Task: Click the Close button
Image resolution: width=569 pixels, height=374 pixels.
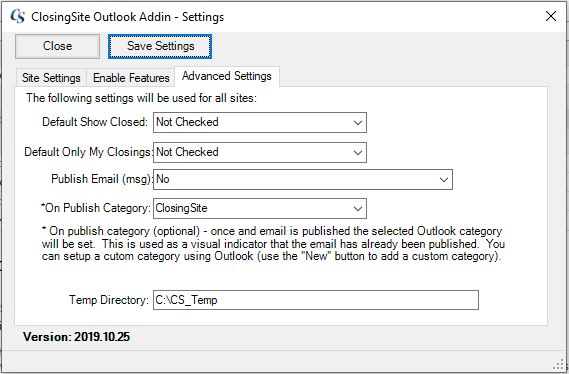Action: pyautogui.click(x=57, y=46)
